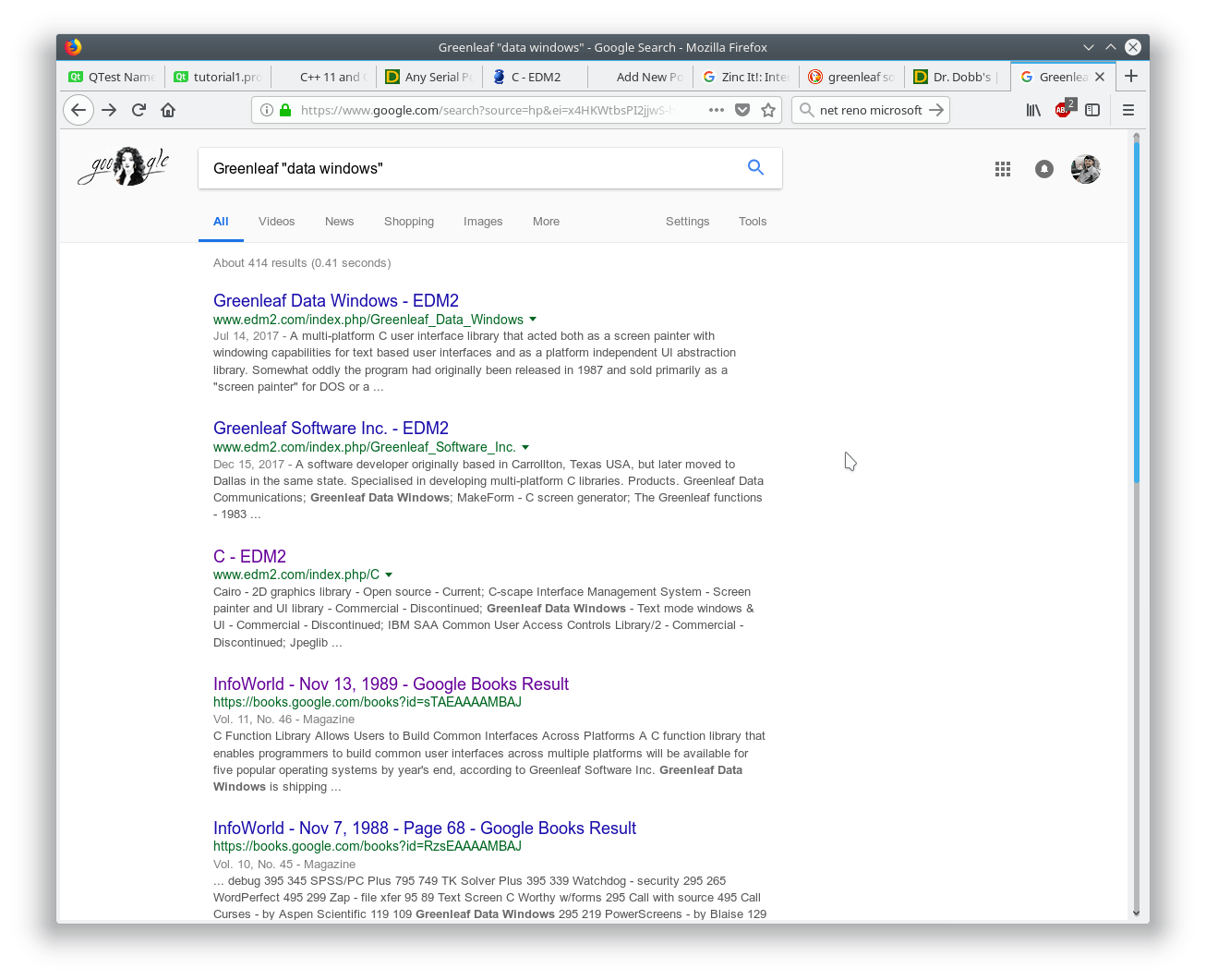This screenshot has width=1206, height=980.
Task: Open Google notifications bell
Action: click(1044, 169)
